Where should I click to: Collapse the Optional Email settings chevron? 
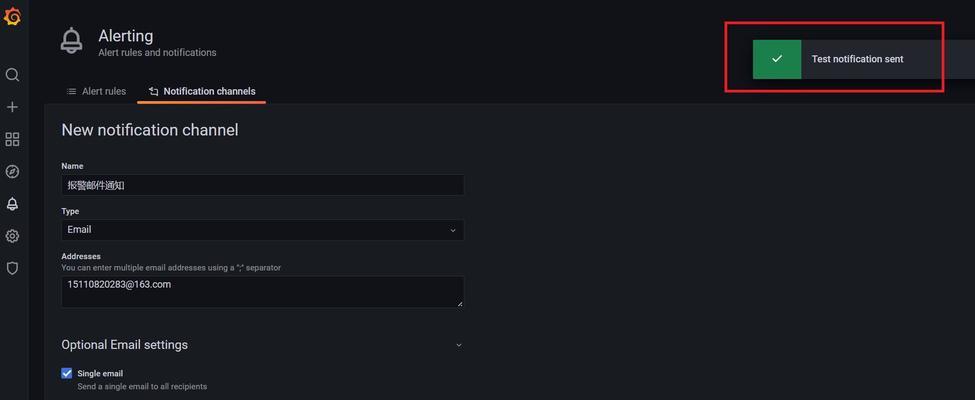click(x=459, y=345)
